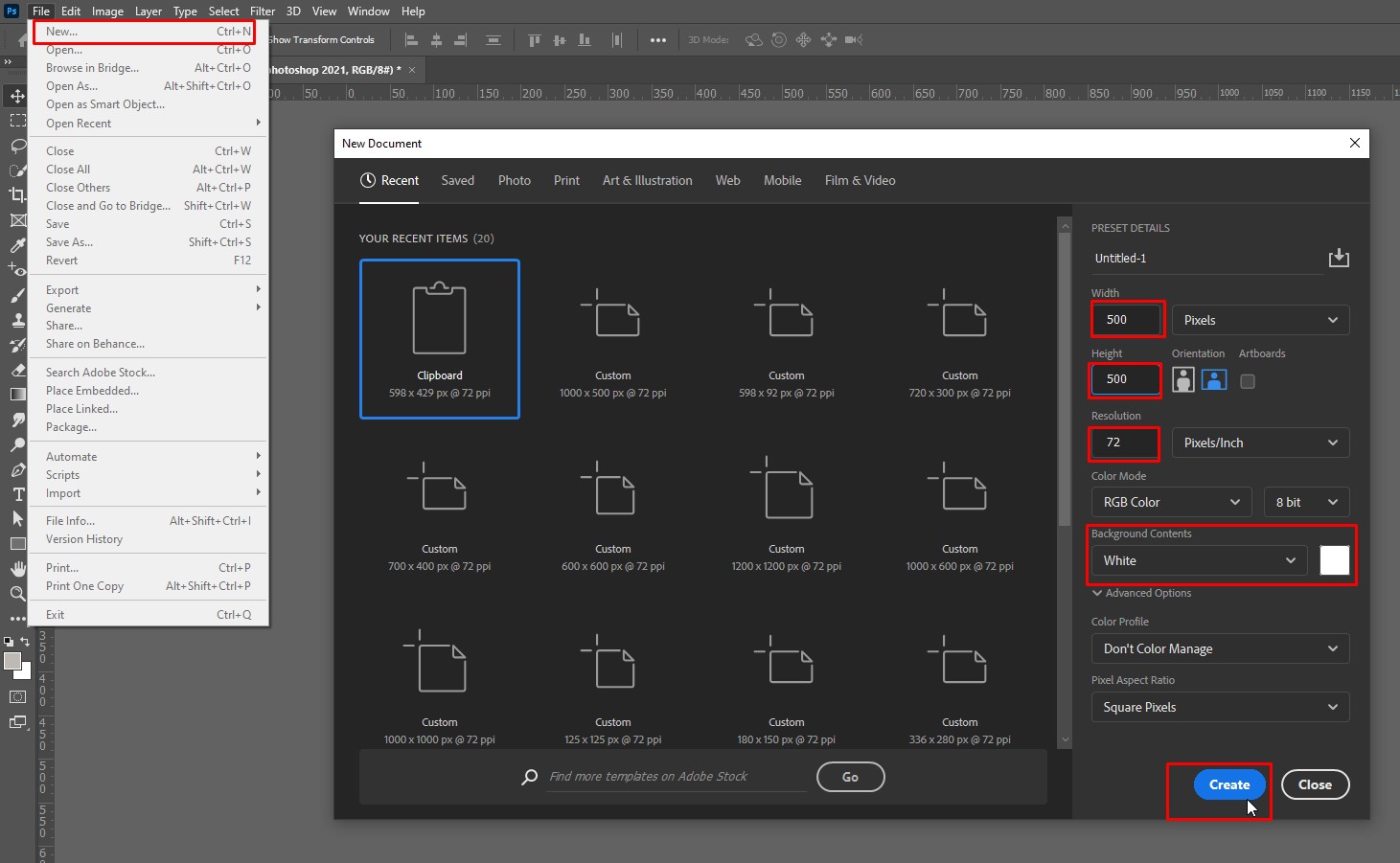Click the align left edges icon

412,40
